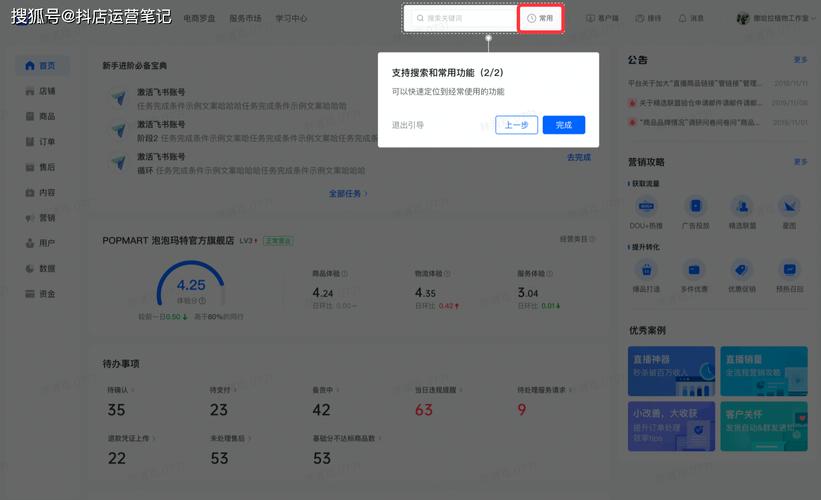
Task: Click the red 63 violation count
Action: (424, 409)
